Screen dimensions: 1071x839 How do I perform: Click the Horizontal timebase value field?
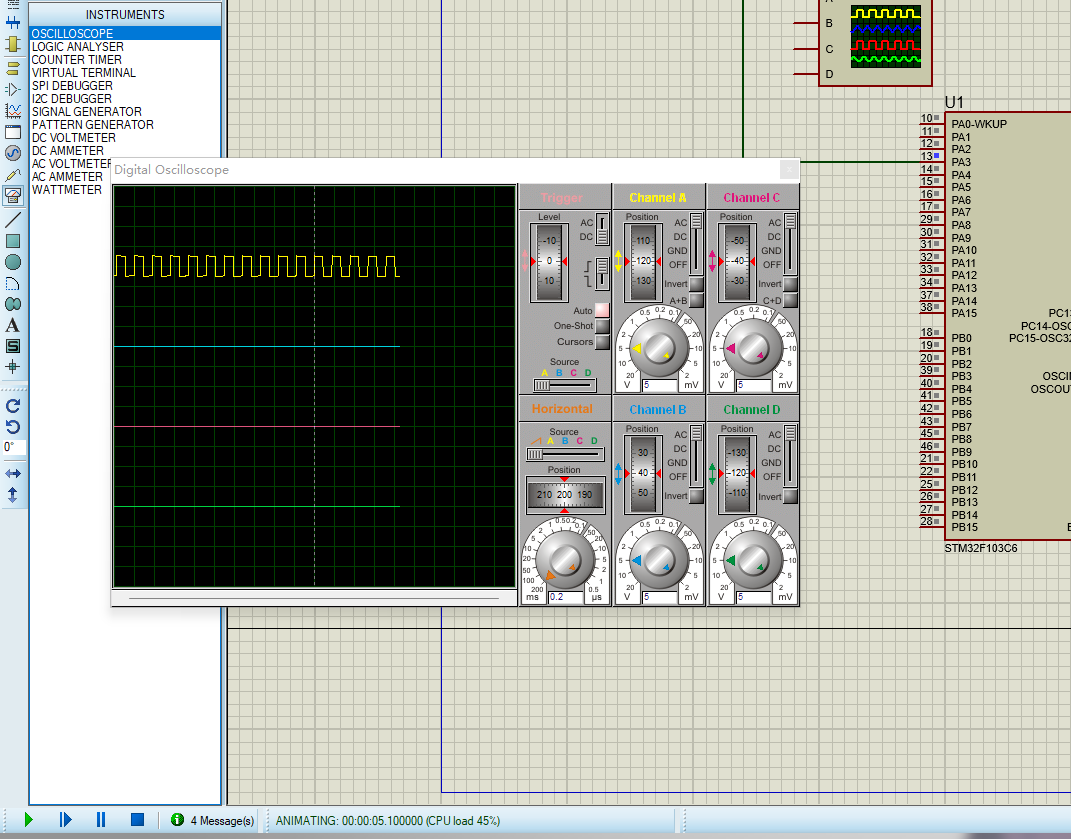(565, 597)
